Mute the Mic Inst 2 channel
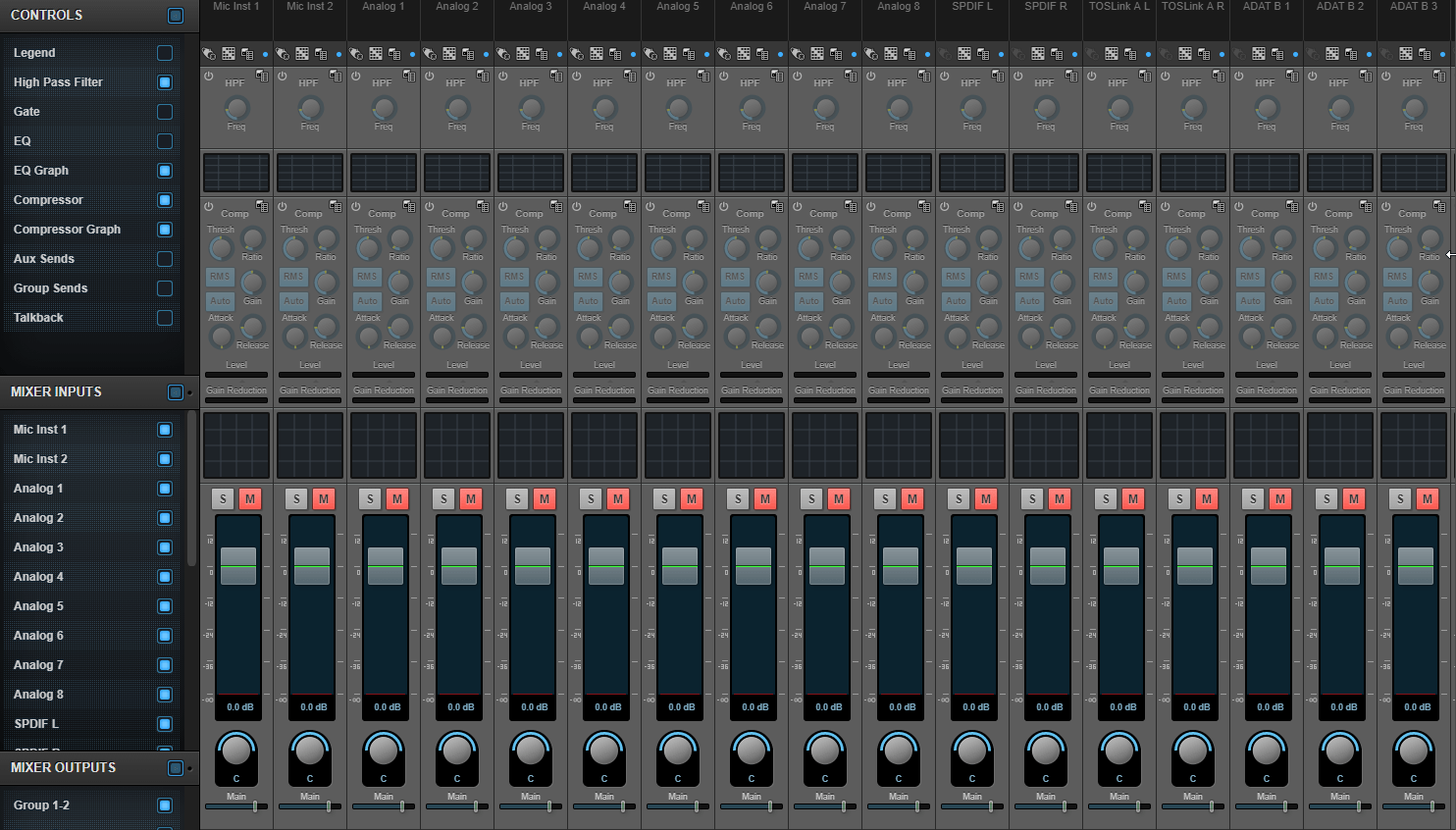1456x830 pixels. (x=324, y=498)
